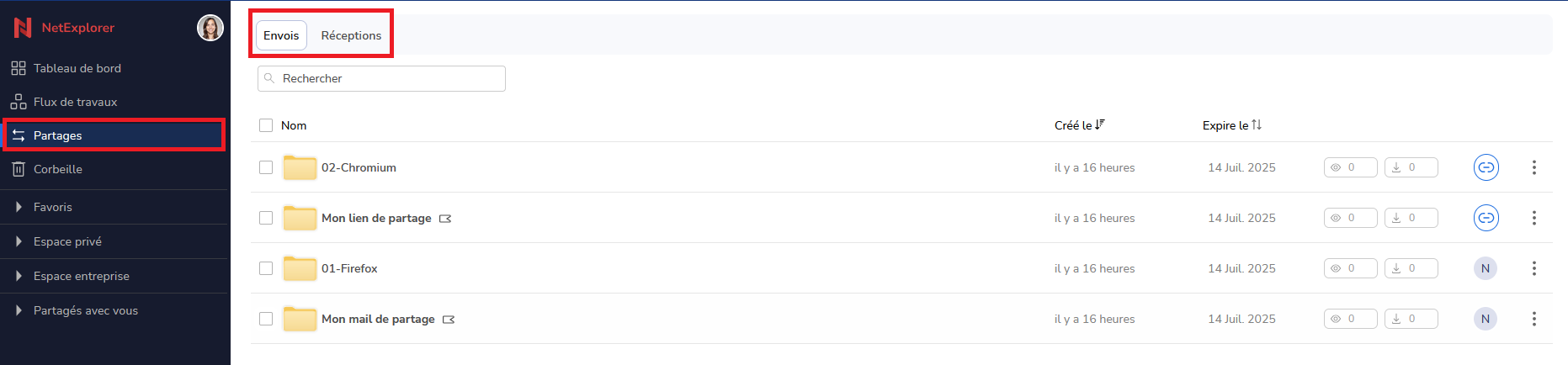Select the checkbox for Mon mail de partage
Image resolution: width=1568 pixels, height=365 pixels.
tap(266, 319)
